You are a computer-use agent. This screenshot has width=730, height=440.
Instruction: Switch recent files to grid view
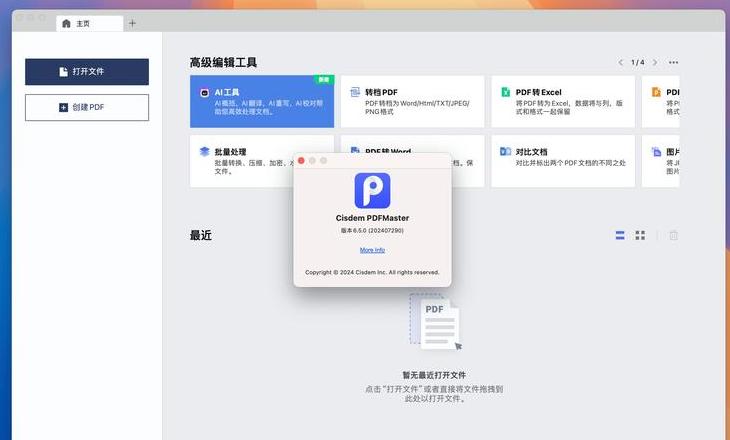tap(640, 236)
